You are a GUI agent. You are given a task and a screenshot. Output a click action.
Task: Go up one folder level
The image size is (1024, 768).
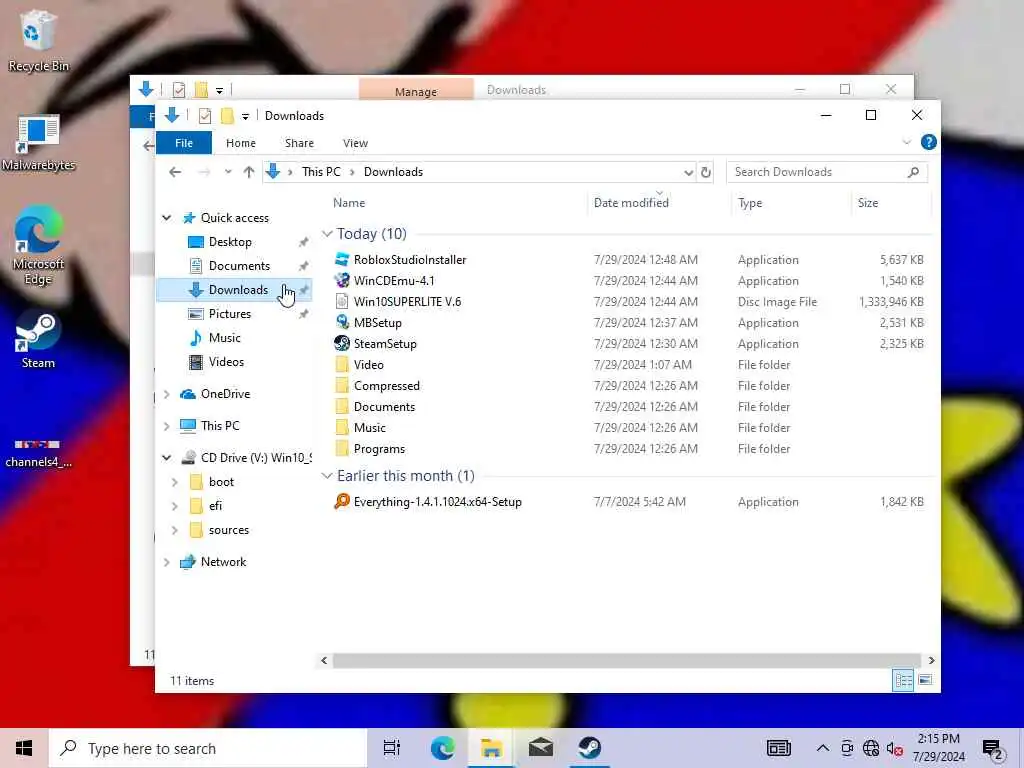(x=249, y=172)
